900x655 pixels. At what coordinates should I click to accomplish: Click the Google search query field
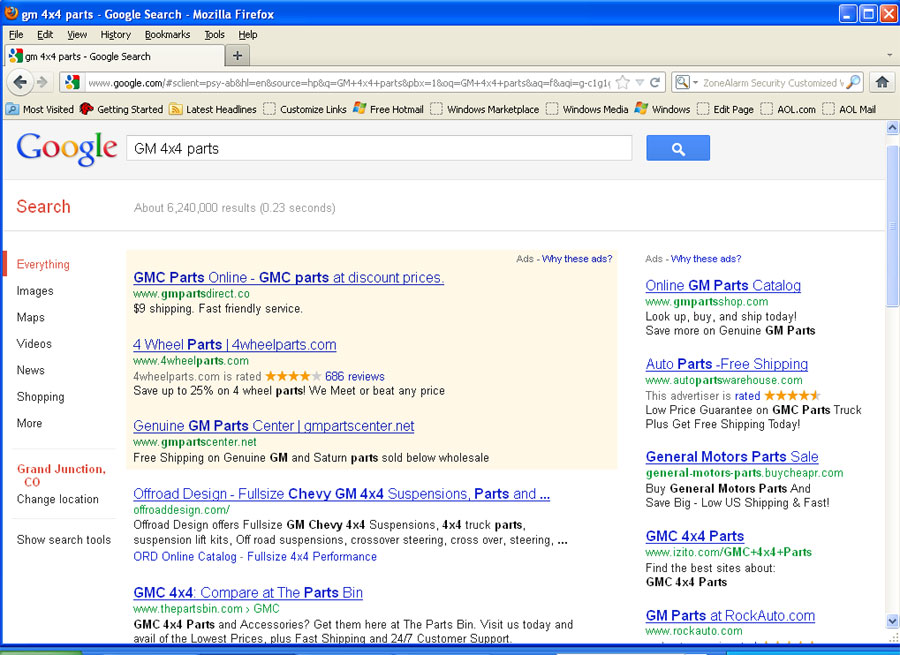pos(379,149)
